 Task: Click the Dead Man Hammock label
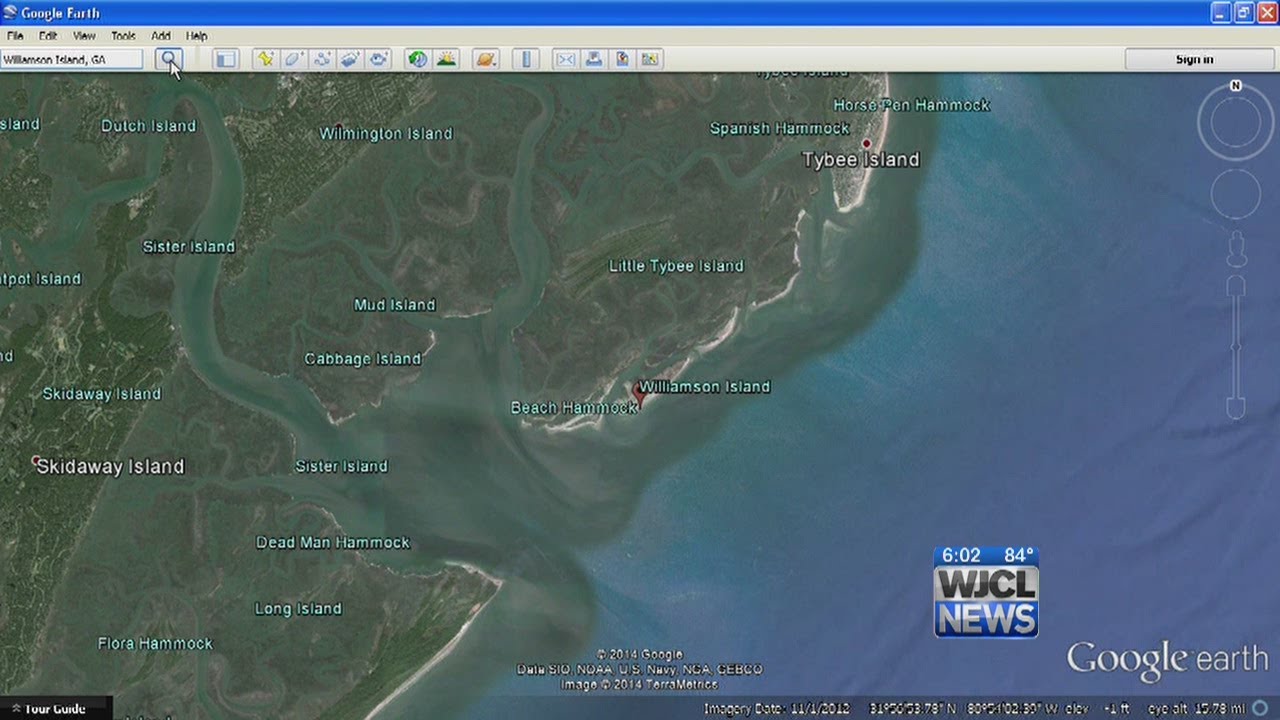coord(333,543)
